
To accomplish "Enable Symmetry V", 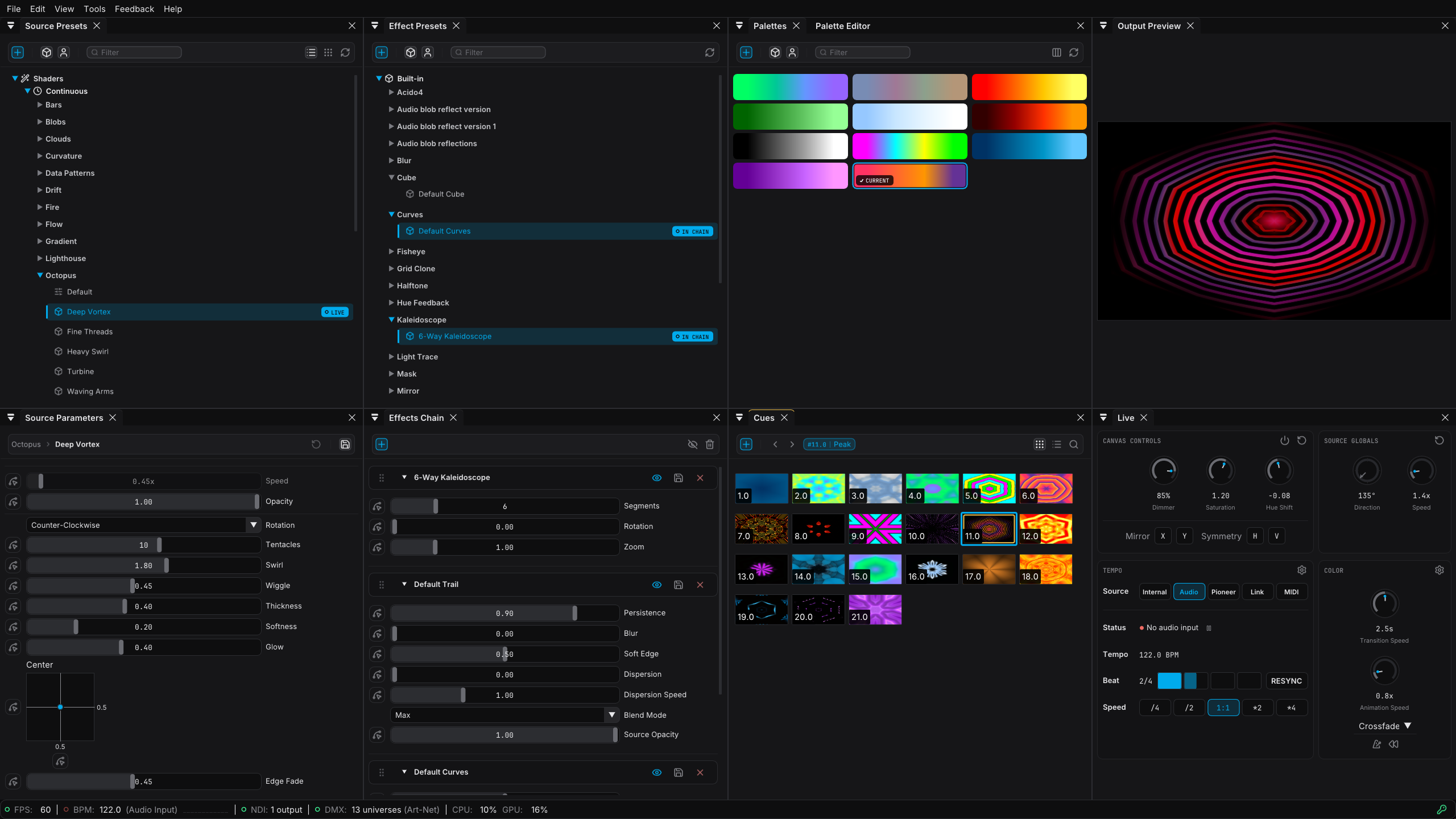I will tap(1277, 536).
